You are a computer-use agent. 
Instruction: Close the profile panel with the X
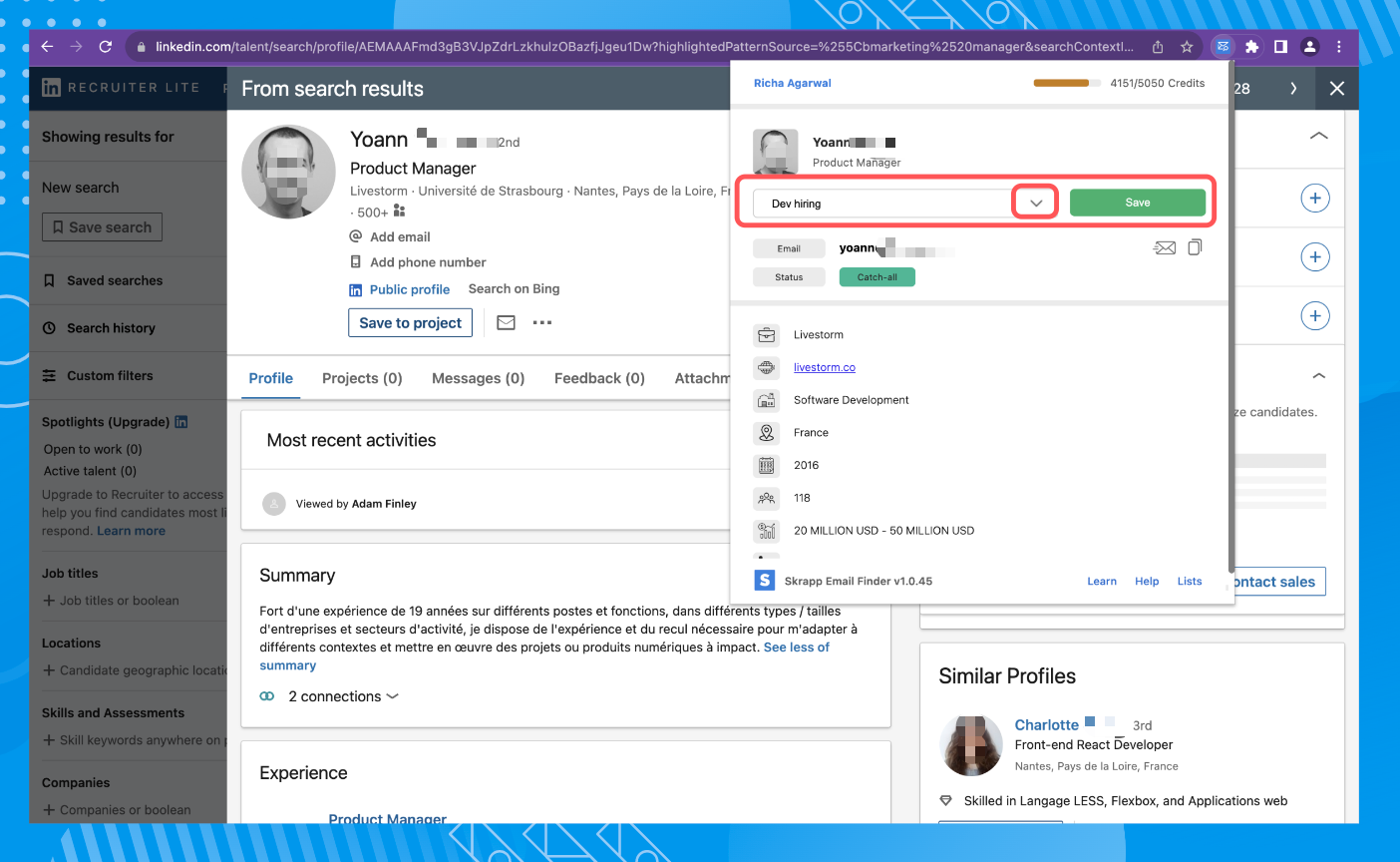pos(1337,89)
